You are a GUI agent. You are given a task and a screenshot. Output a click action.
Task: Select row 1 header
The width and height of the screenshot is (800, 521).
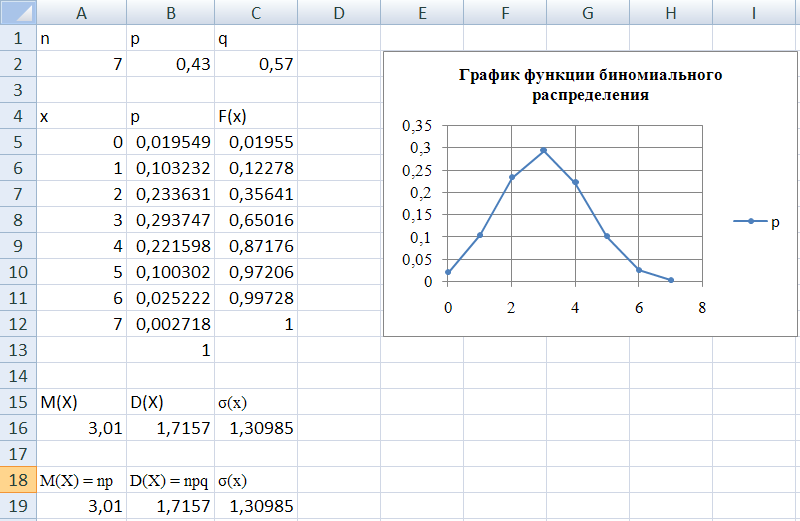18,38
